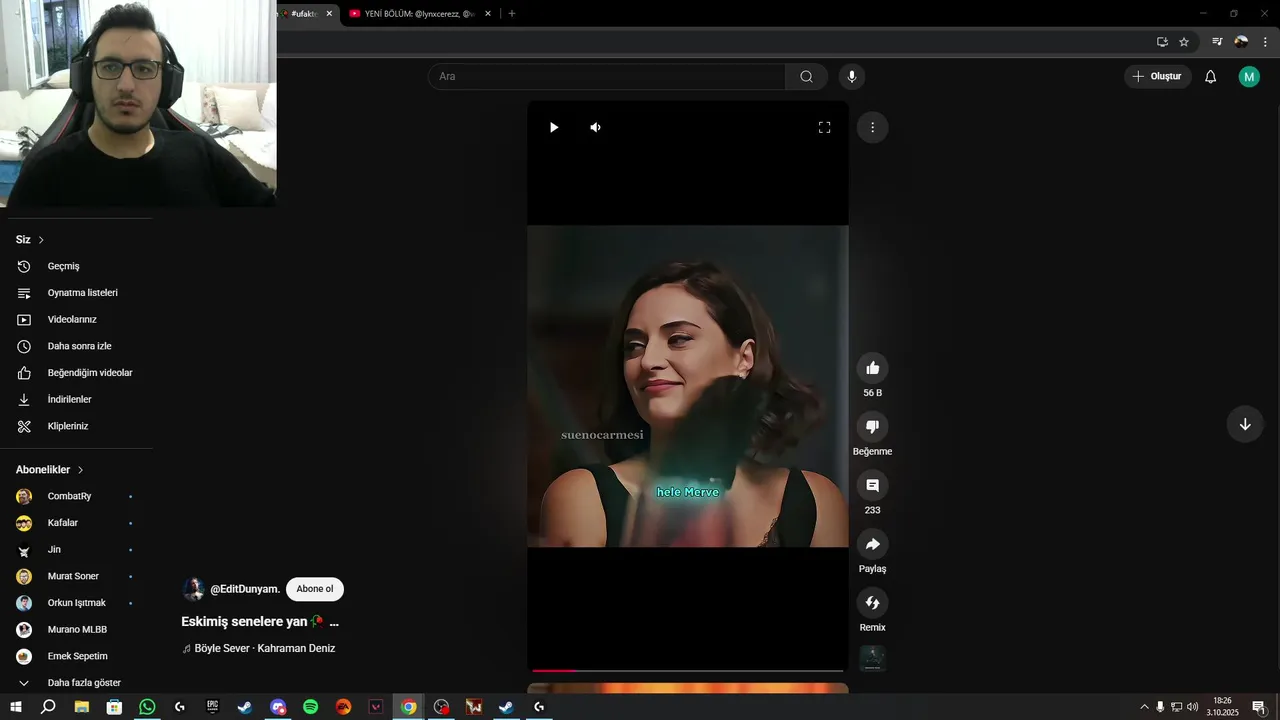Share the video using the Paylaş icon
This screenshot has width=1280, height=720.
click(x=872, y=544)
